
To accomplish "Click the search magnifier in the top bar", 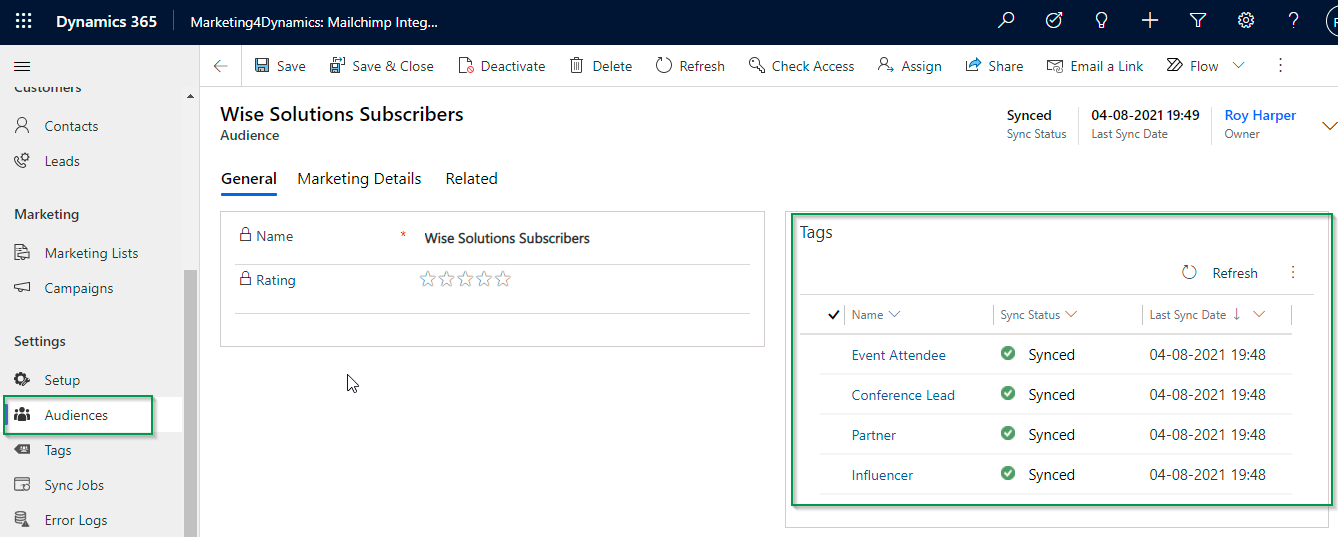I will tap(1007, 20).
